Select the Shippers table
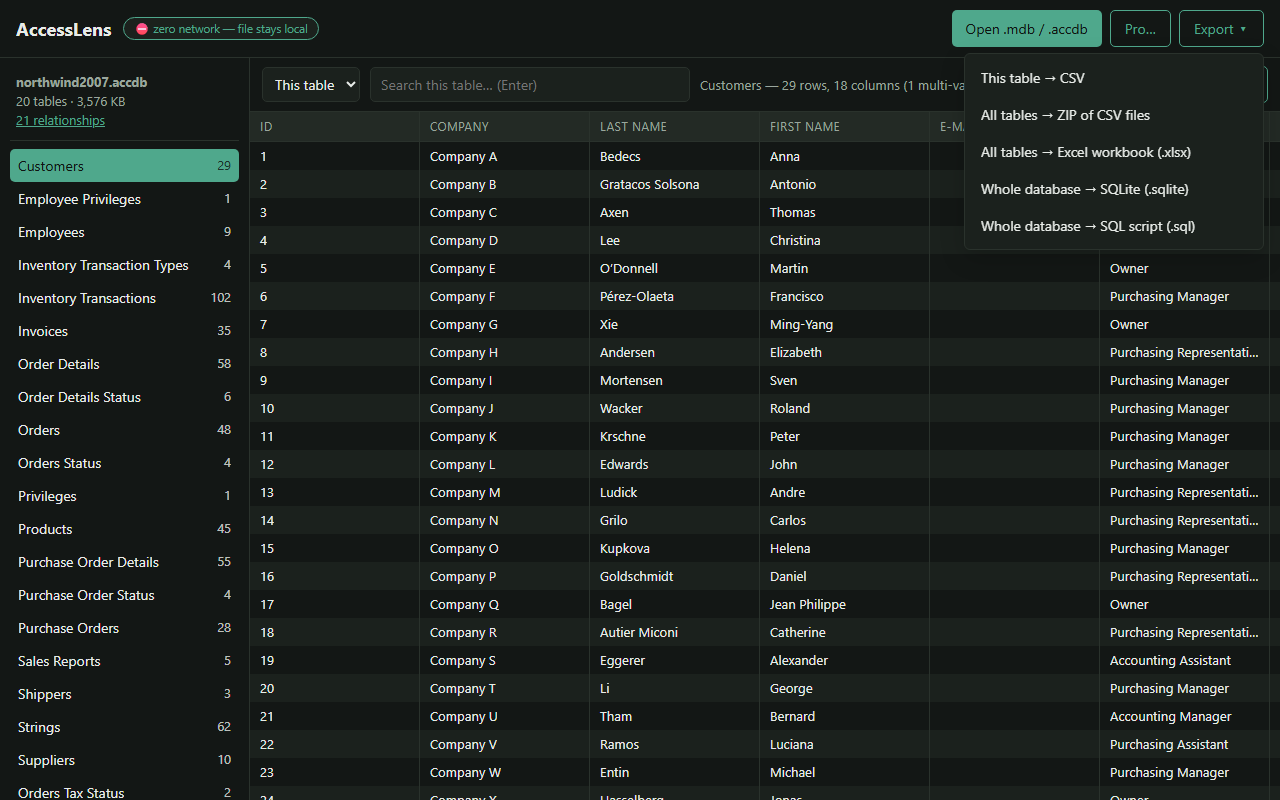 point(124,694)
